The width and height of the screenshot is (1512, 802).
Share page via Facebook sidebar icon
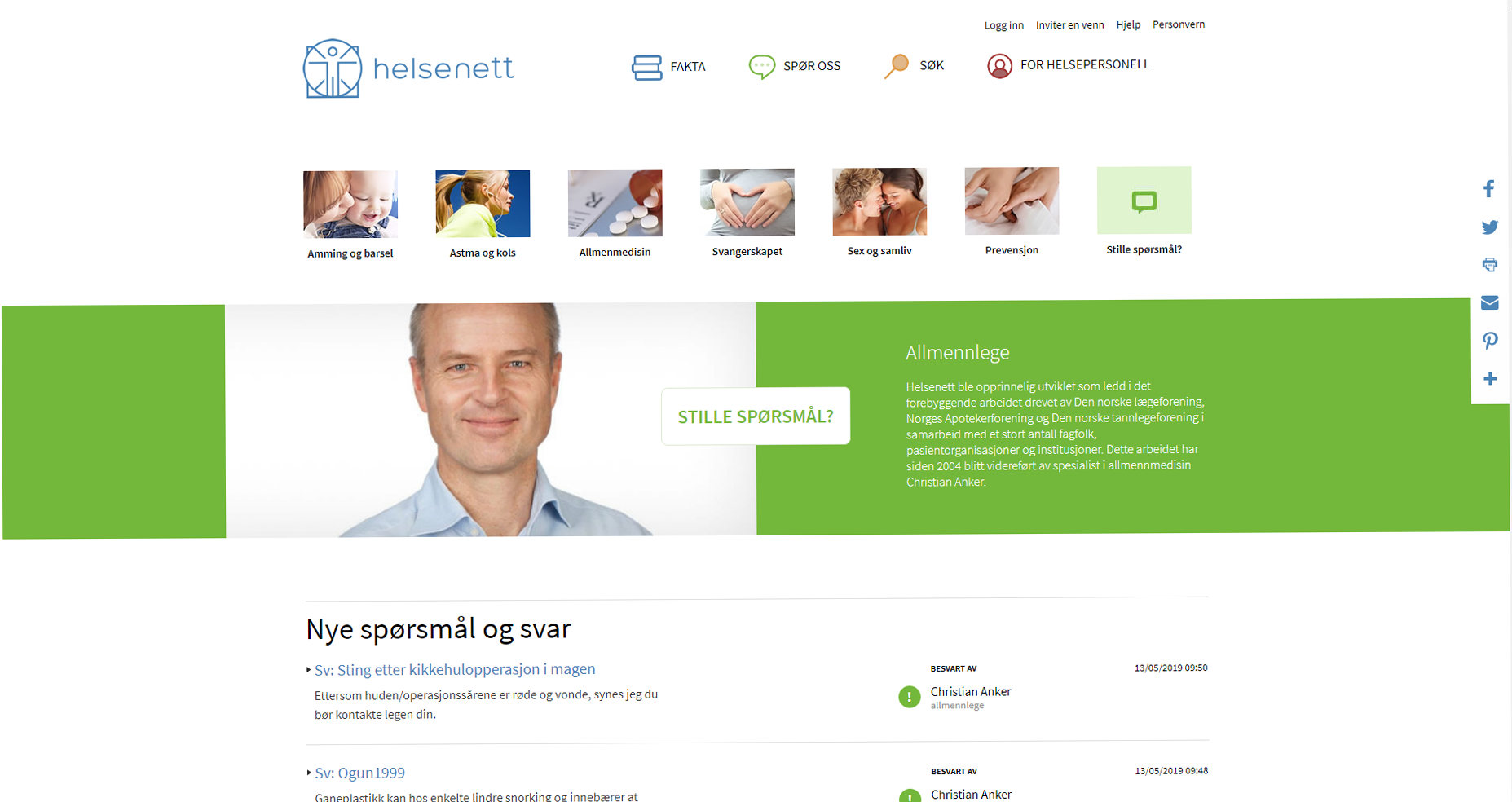1489,189
